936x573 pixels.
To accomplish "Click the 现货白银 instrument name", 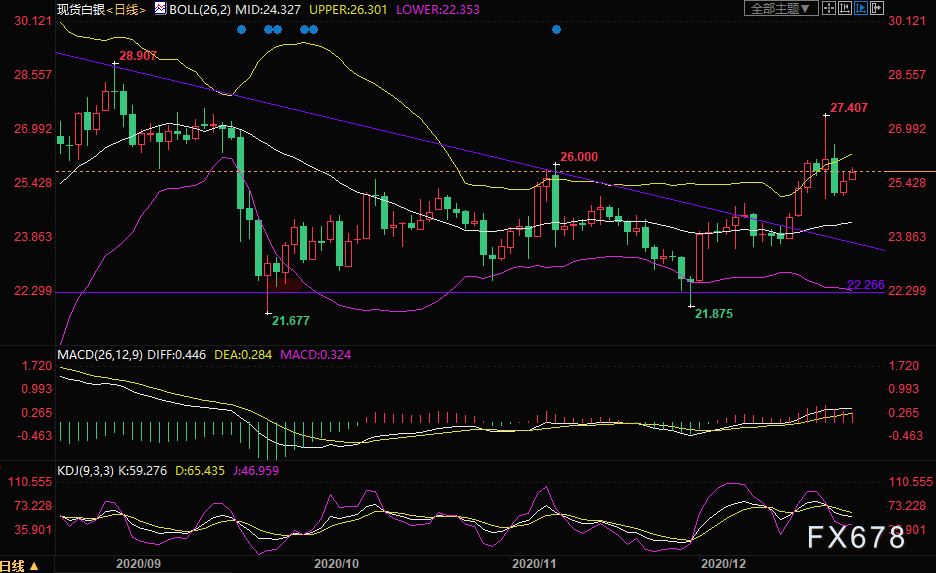I will (78, 9).
